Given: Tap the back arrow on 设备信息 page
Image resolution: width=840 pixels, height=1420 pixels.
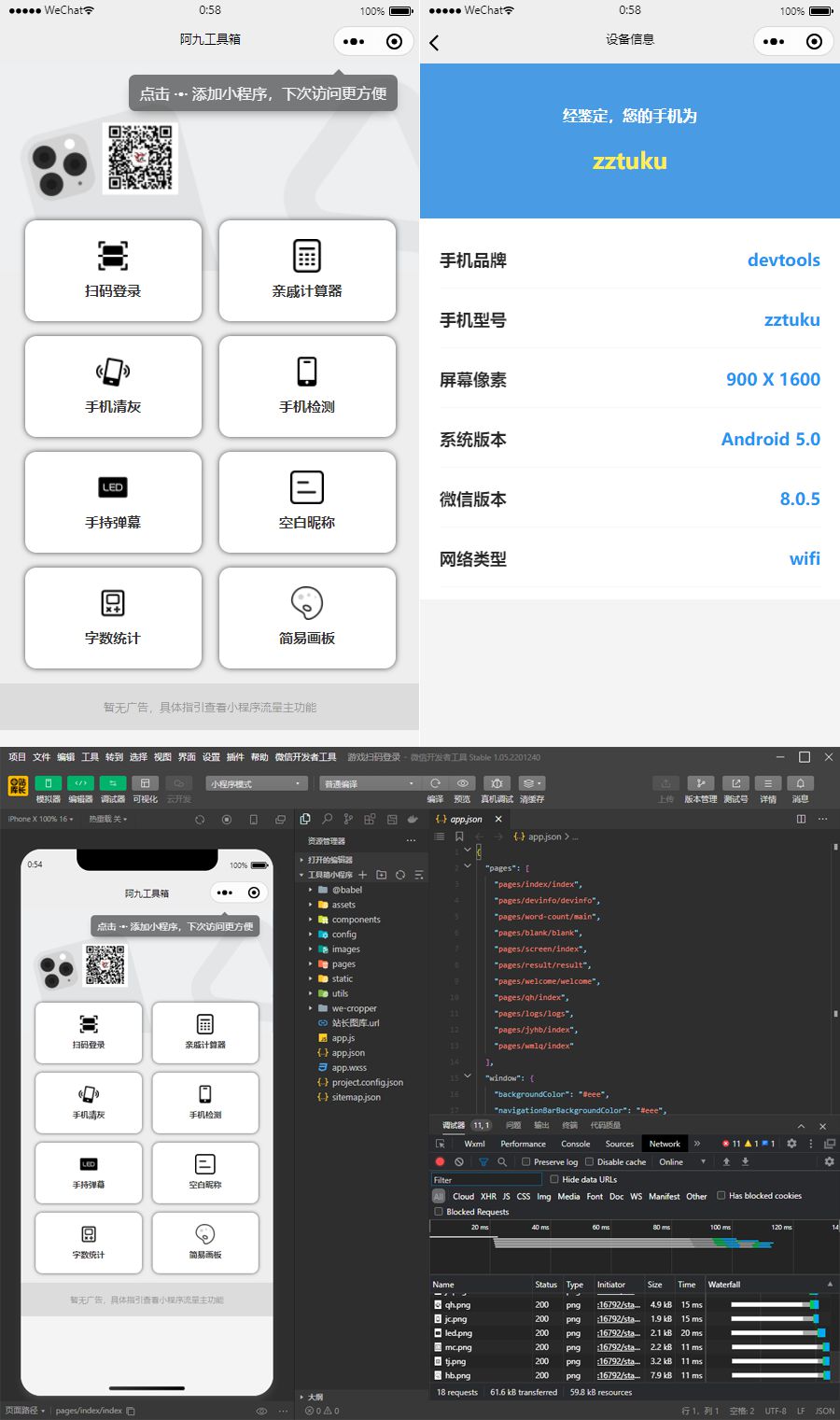Looking at the screenshot, I should click(434, 42).
